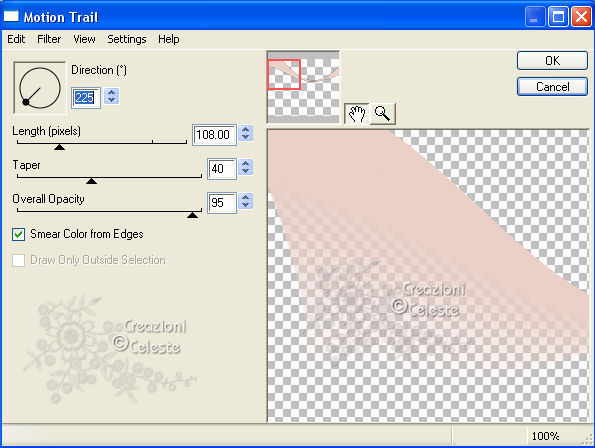Screen dimensions: 595x448
Task: Click the Length pixels slider handle
Action: pyautogui.click(x=59, y=147)
